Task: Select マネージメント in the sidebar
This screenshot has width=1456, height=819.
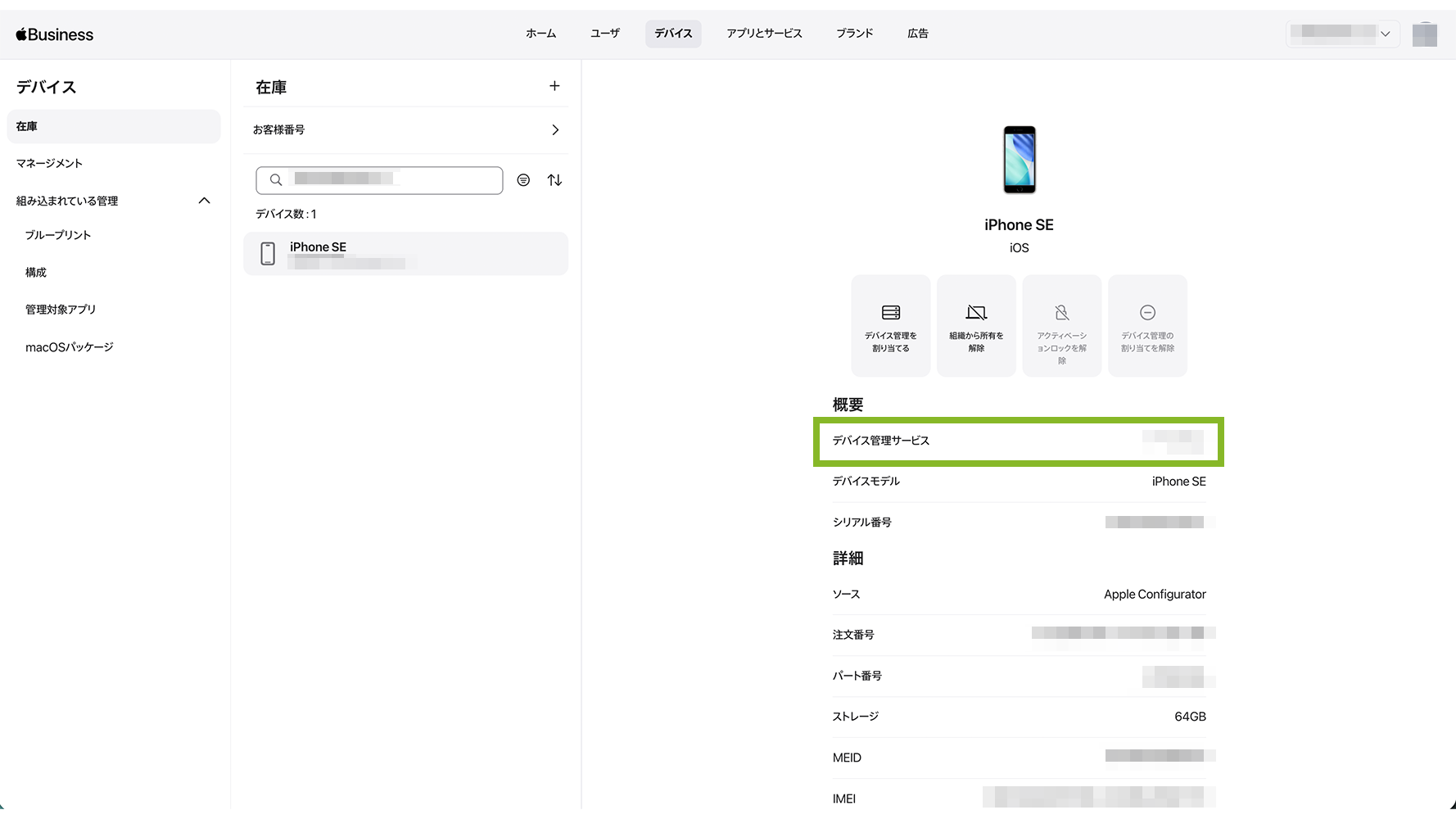Action: coord(50,164)
